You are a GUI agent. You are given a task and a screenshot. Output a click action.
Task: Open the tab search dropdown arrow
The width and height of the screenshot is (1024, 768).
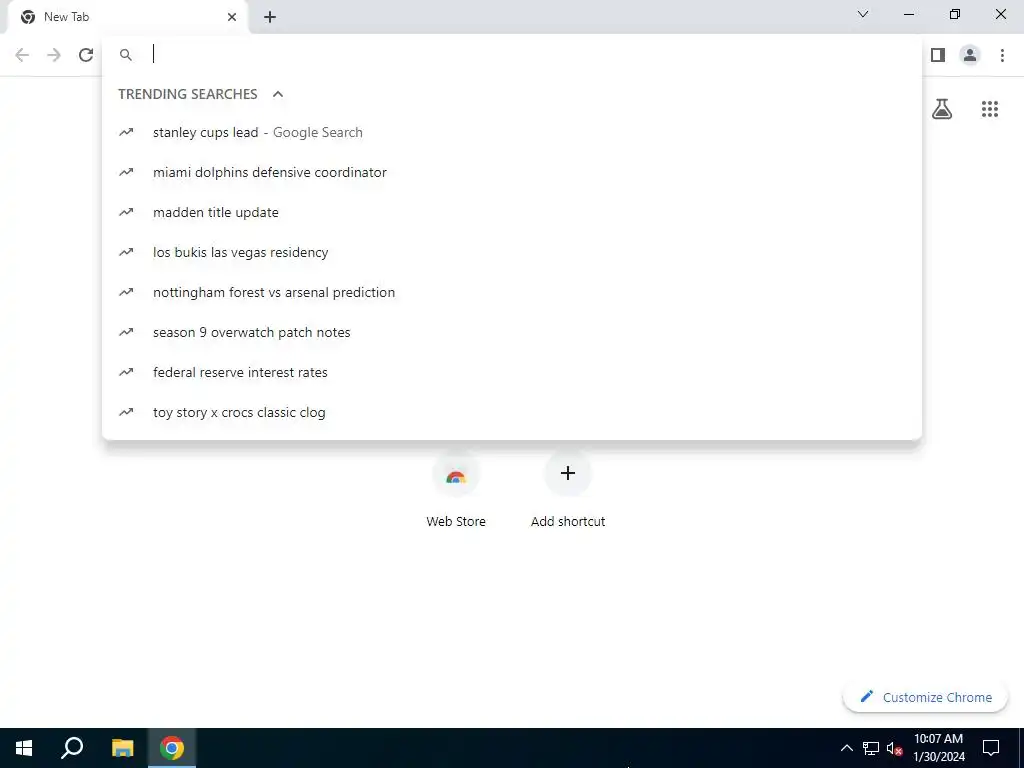point(863,14)
